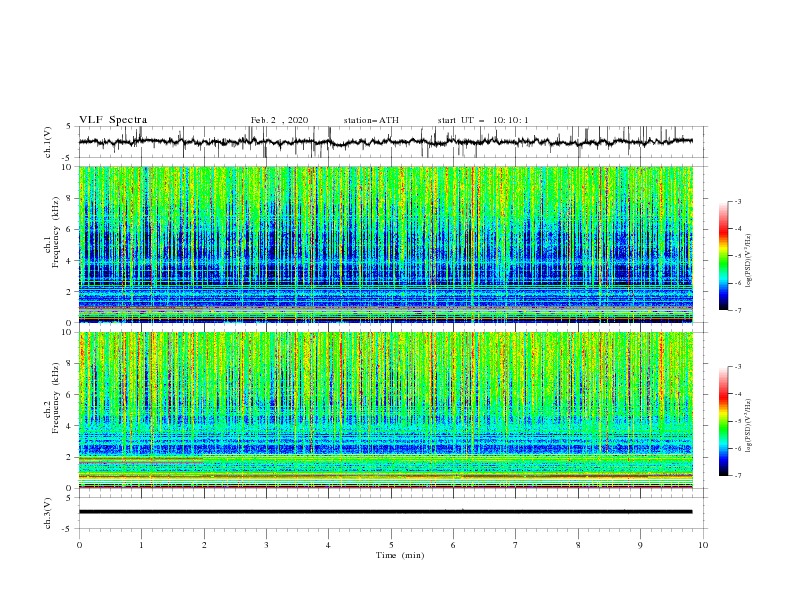Click time axis tick label '8'
This screenshot has width=792, height=612.
pyautogui.click(x=578, y=545)
